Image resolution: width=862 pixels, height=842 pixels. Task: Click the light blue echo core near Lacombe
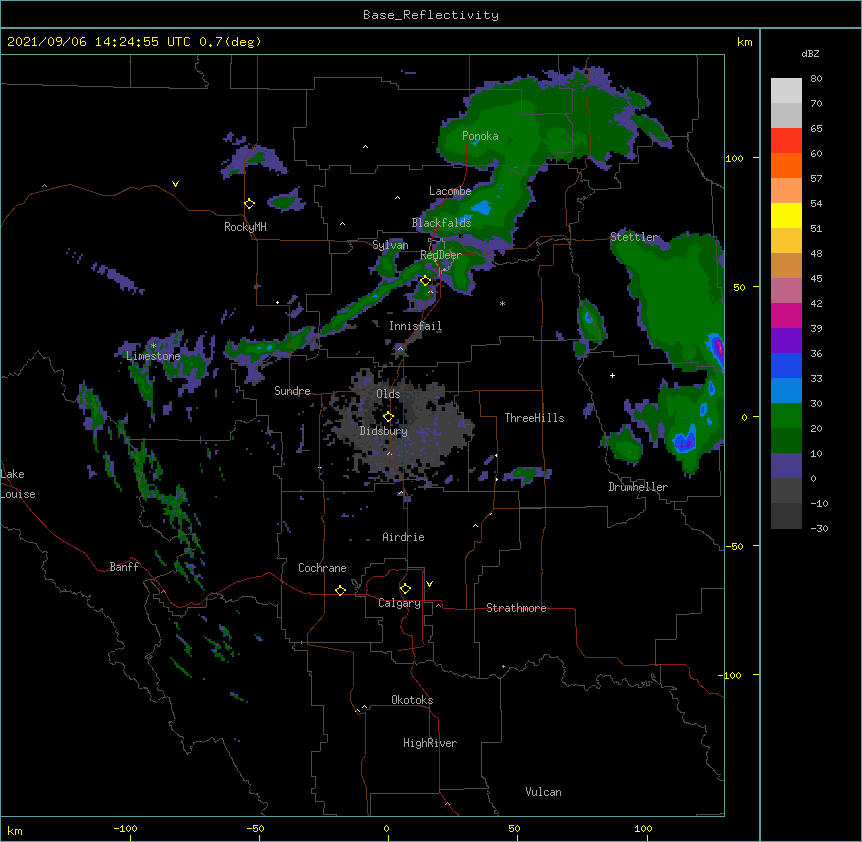click(x=482, y=208)
